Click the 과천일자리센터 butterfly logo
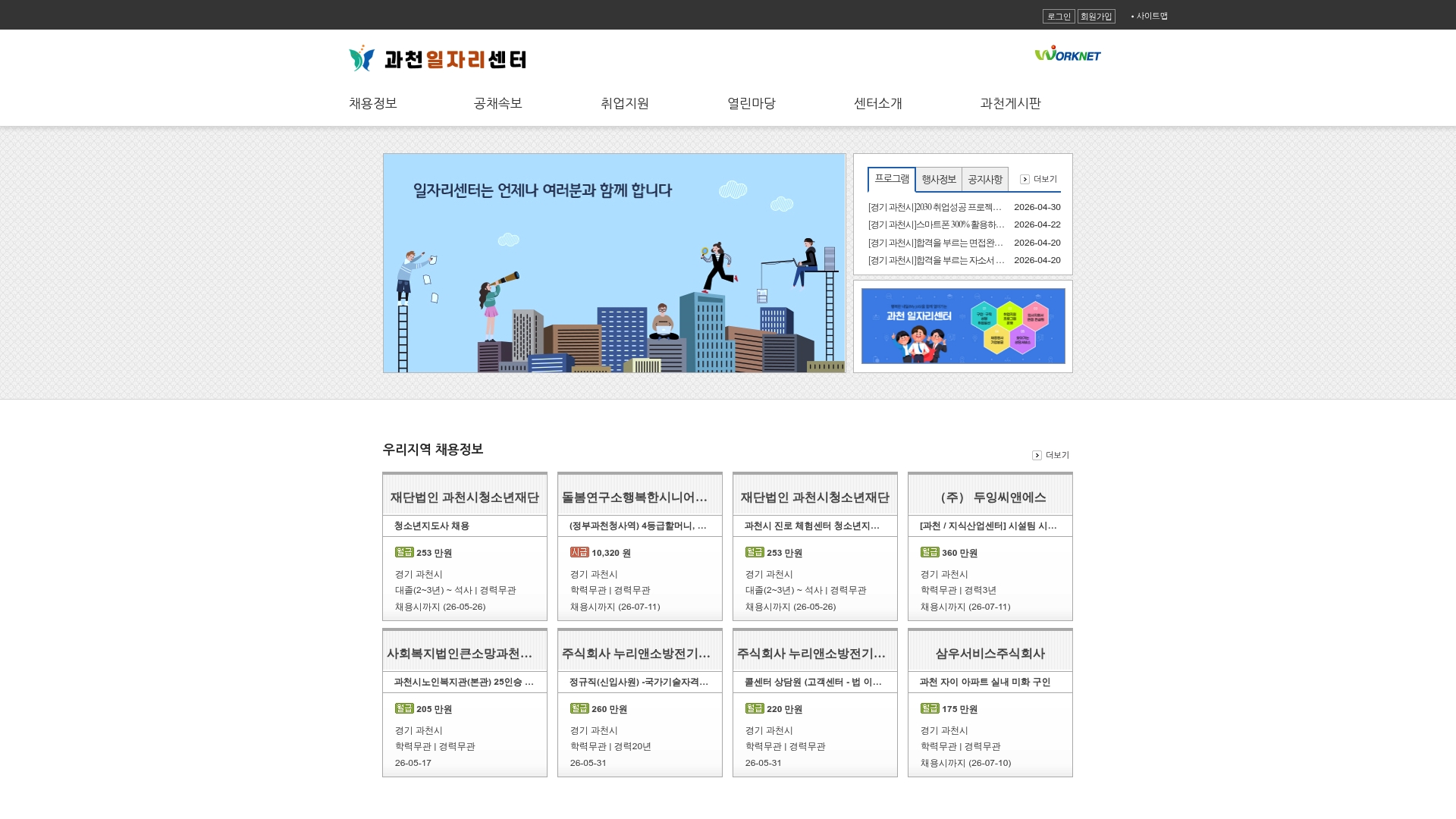The height and width of the screenshot is (819, 1456). pyautogui.click(x=438, y=58)
